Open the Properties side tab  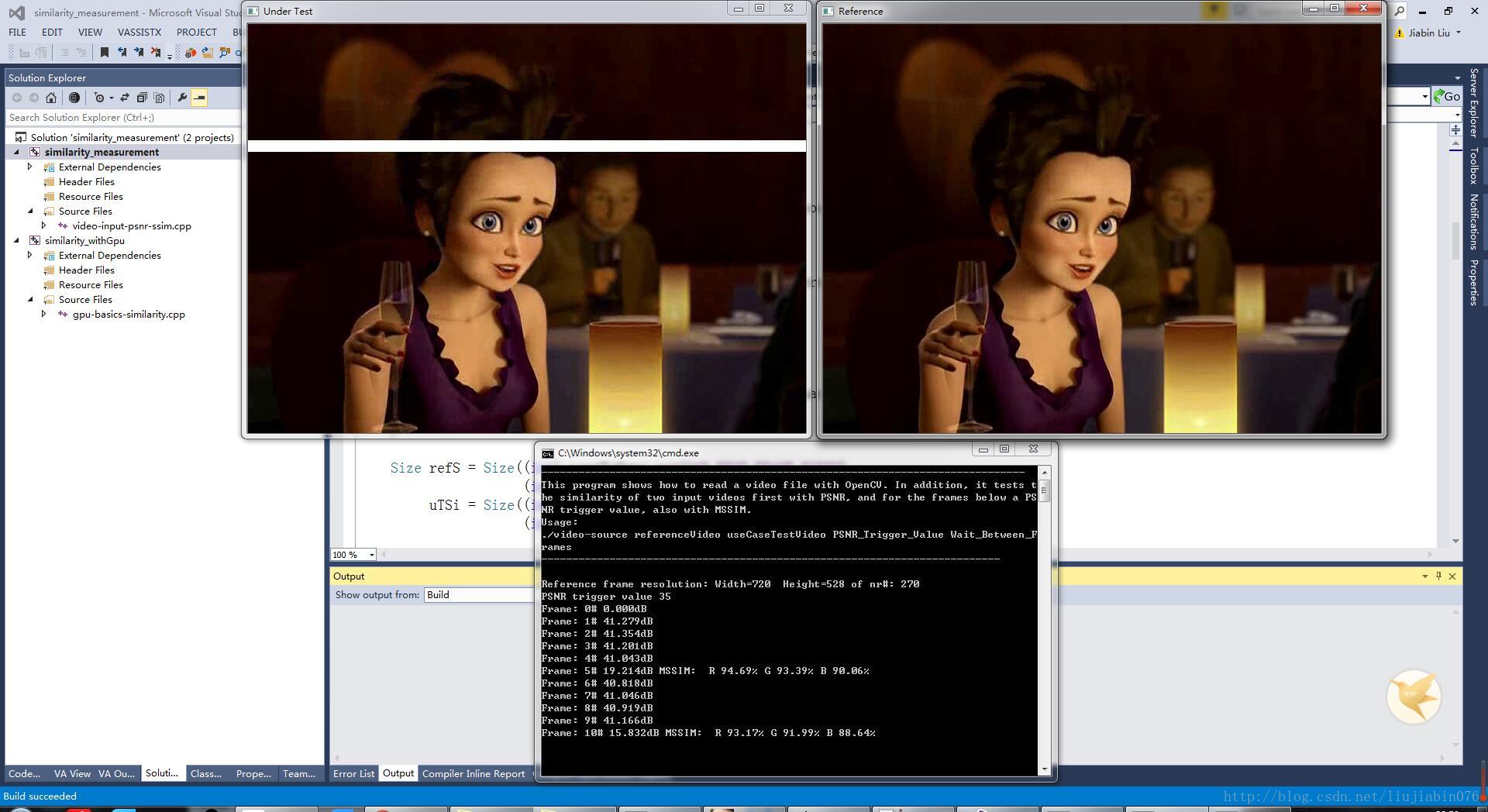click(1474, 282)
